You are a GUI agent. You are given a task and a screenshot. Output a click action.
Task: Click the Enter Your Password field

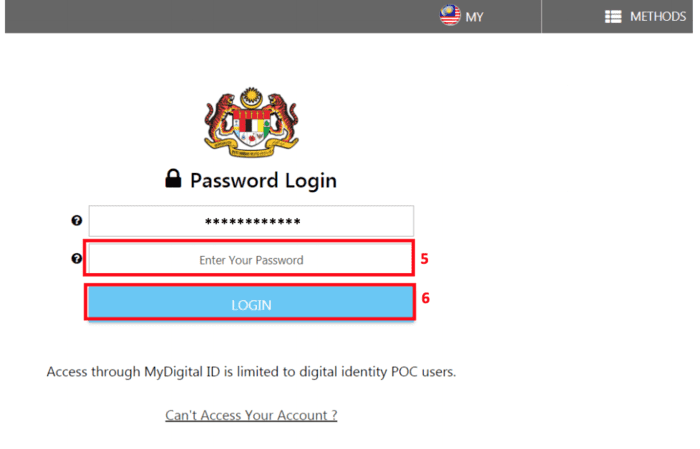coord(250,259)
